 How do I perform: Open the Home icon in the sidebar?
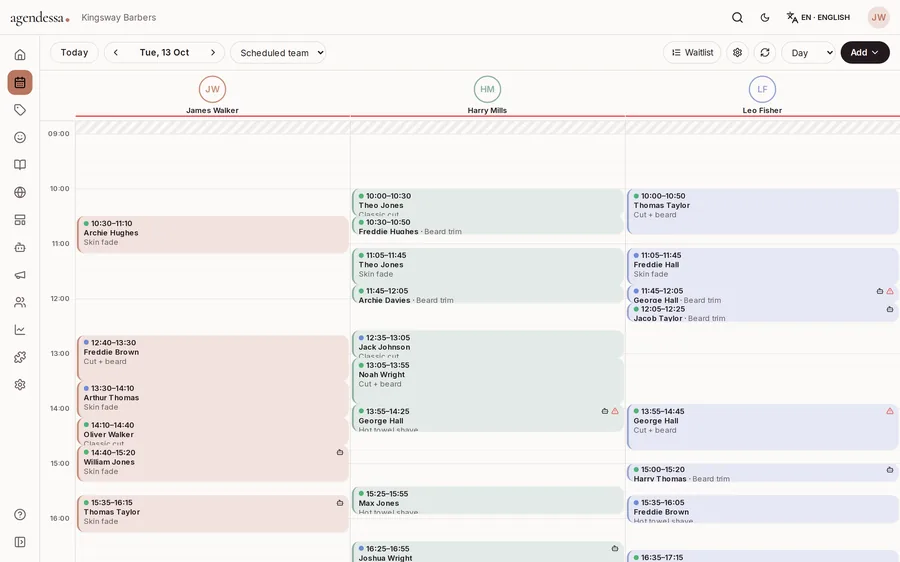[x=20, y=55]
